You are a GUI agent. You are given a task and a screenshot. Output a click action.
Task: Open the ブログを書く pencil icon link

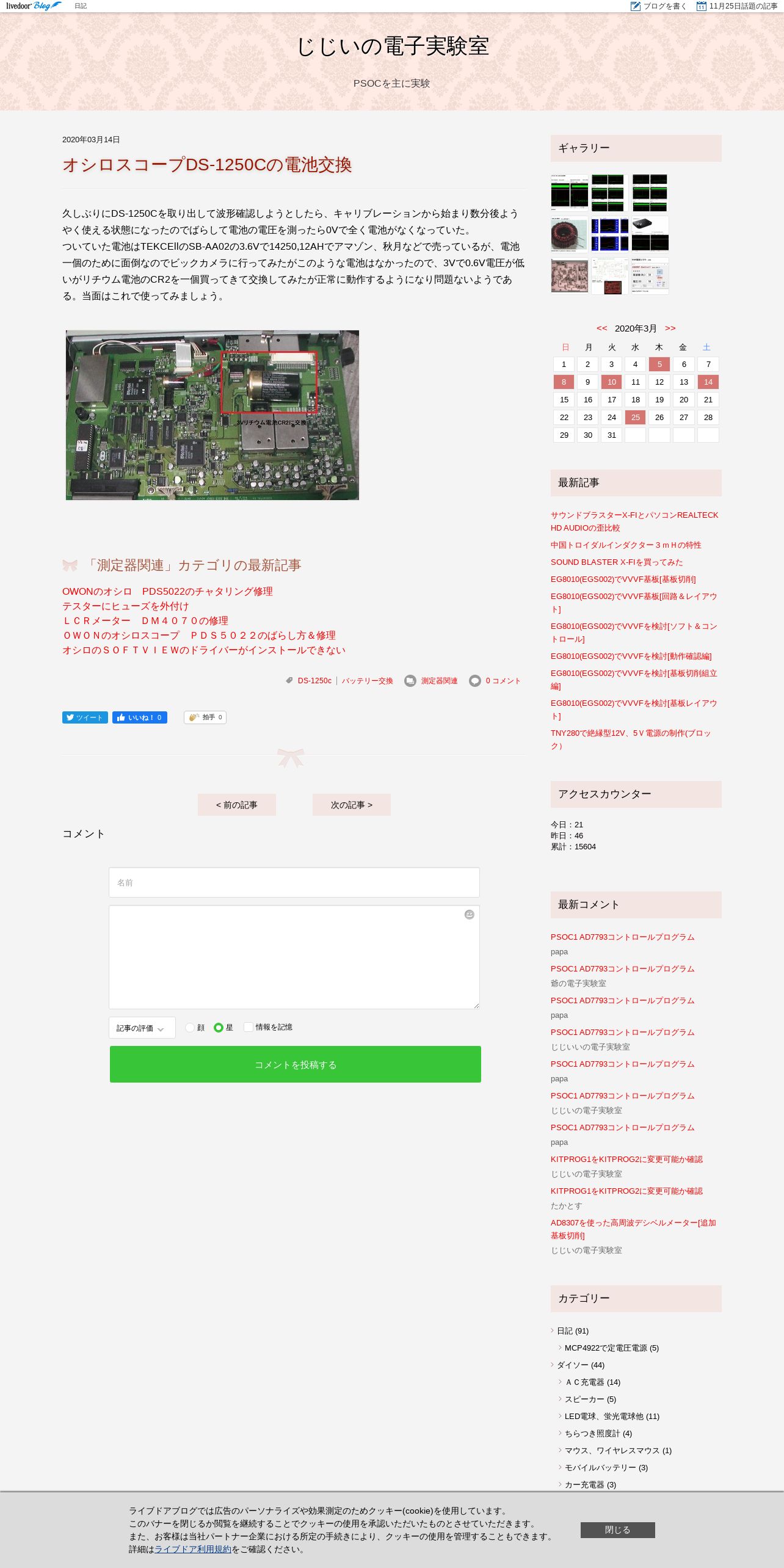tap(659, 6)
